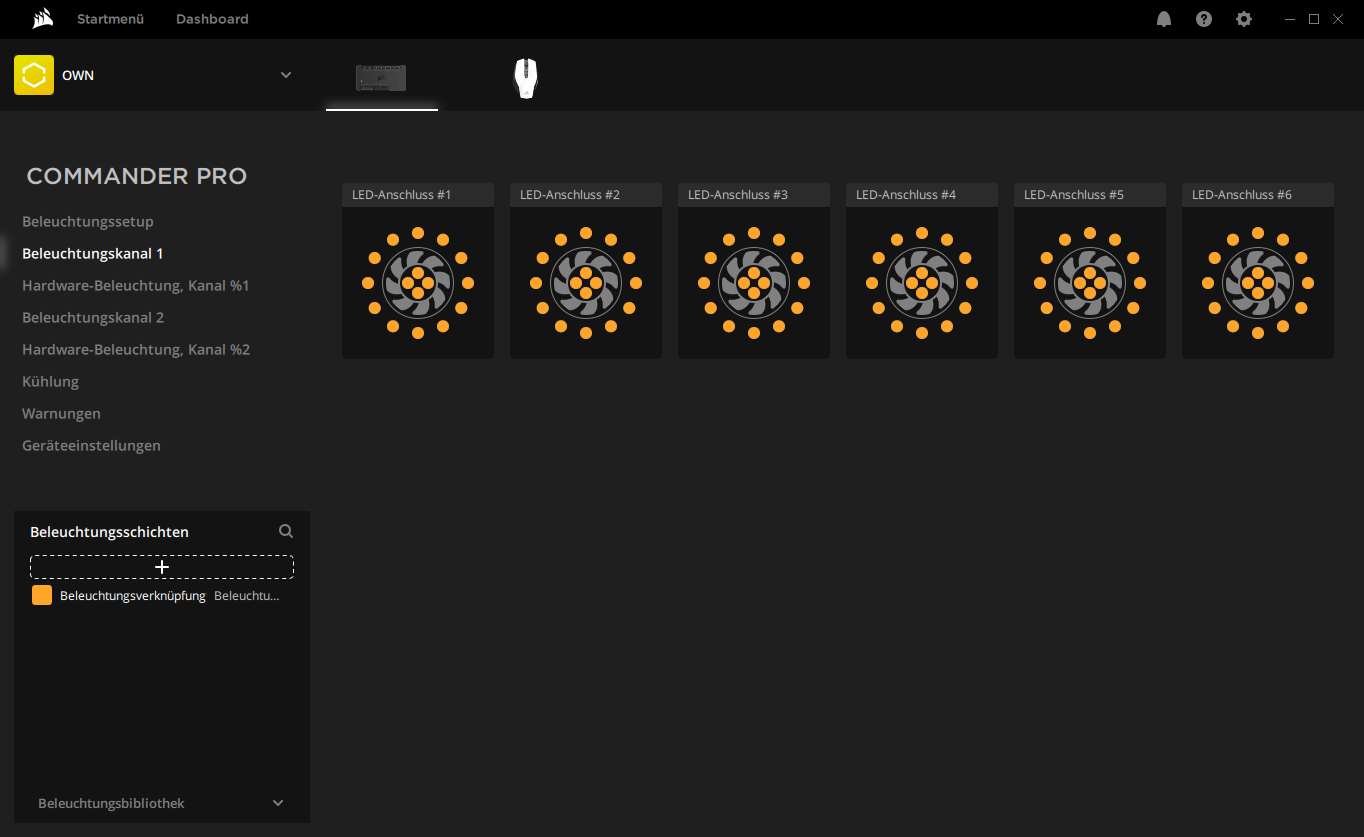1364x837 pixels.
Task: Select fan graphic for LED-Anschluss #6
Action: point(1258,283)
